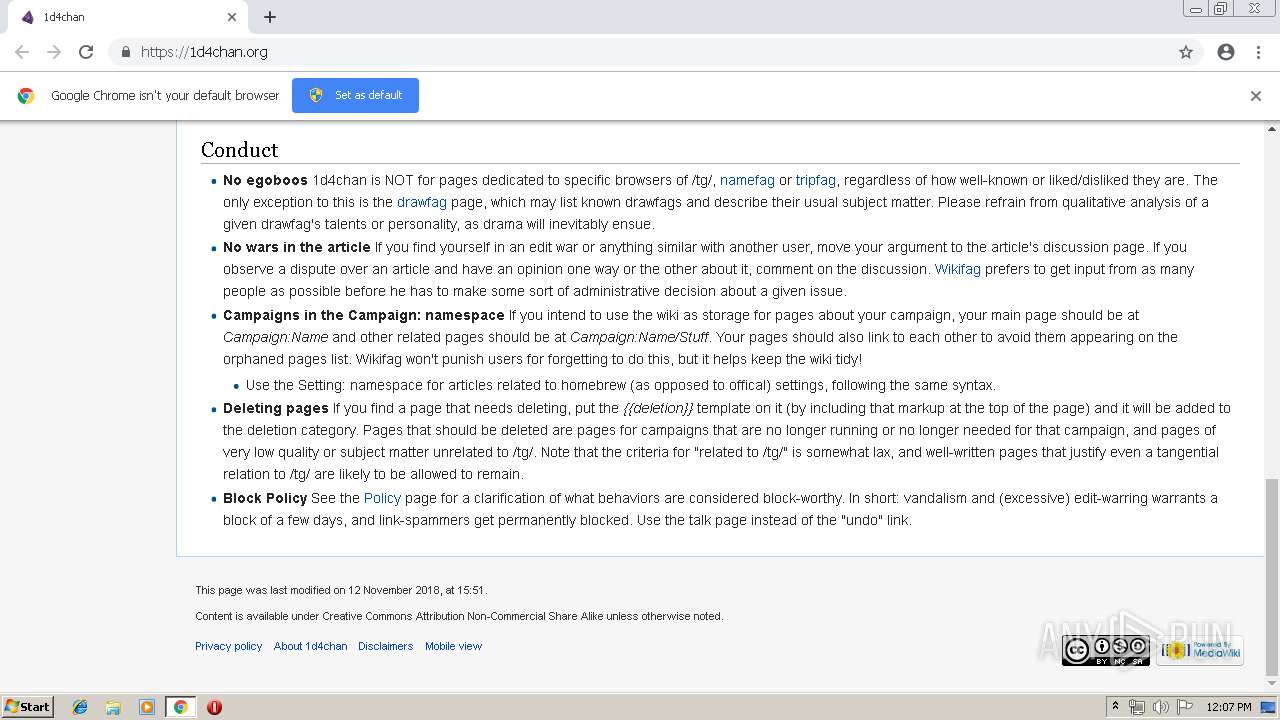Image resolution: width=1280 pixels, height=720 pixels.
Task: Open the Chrome three-dot menu
Action: [x=1258, y=52]
